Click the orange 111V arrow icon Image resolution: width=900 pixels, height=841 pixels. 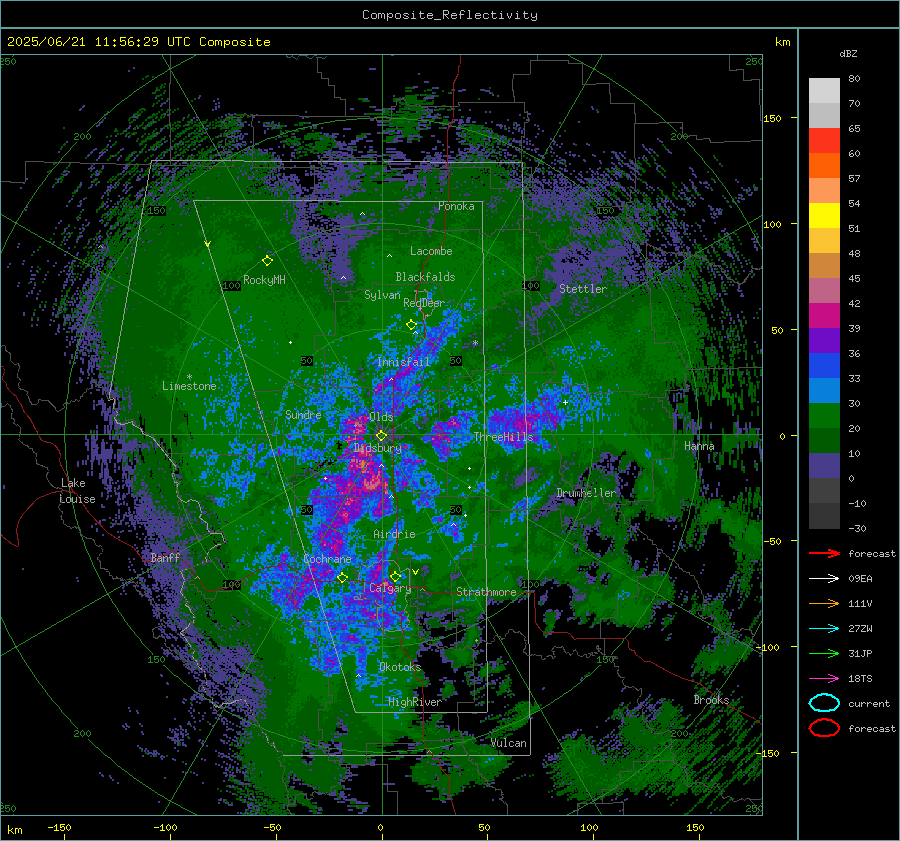click(824, 603)
